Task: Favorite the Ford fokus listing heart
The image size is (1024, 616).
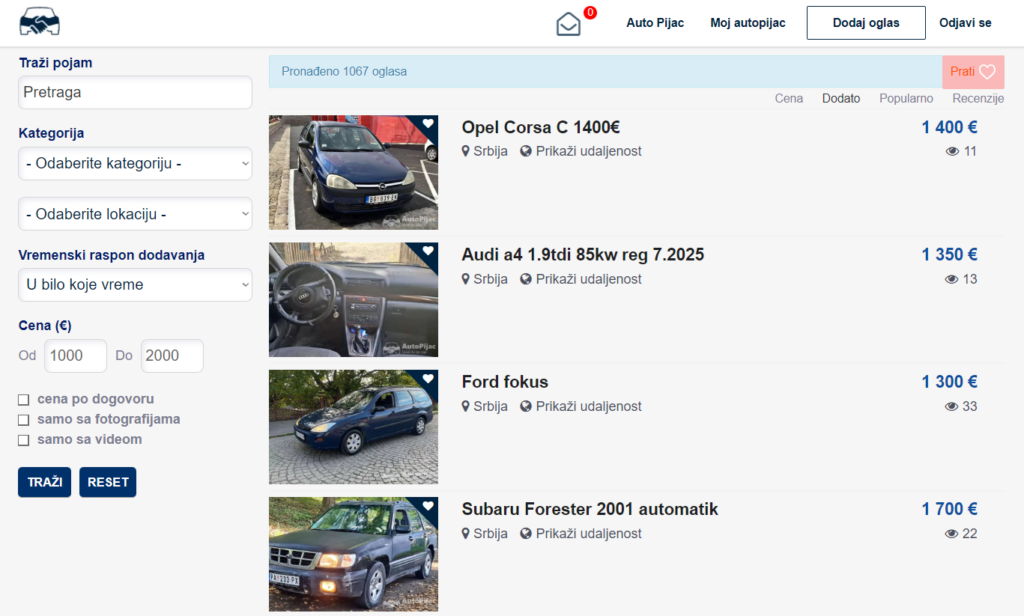Action: [428, 378]
